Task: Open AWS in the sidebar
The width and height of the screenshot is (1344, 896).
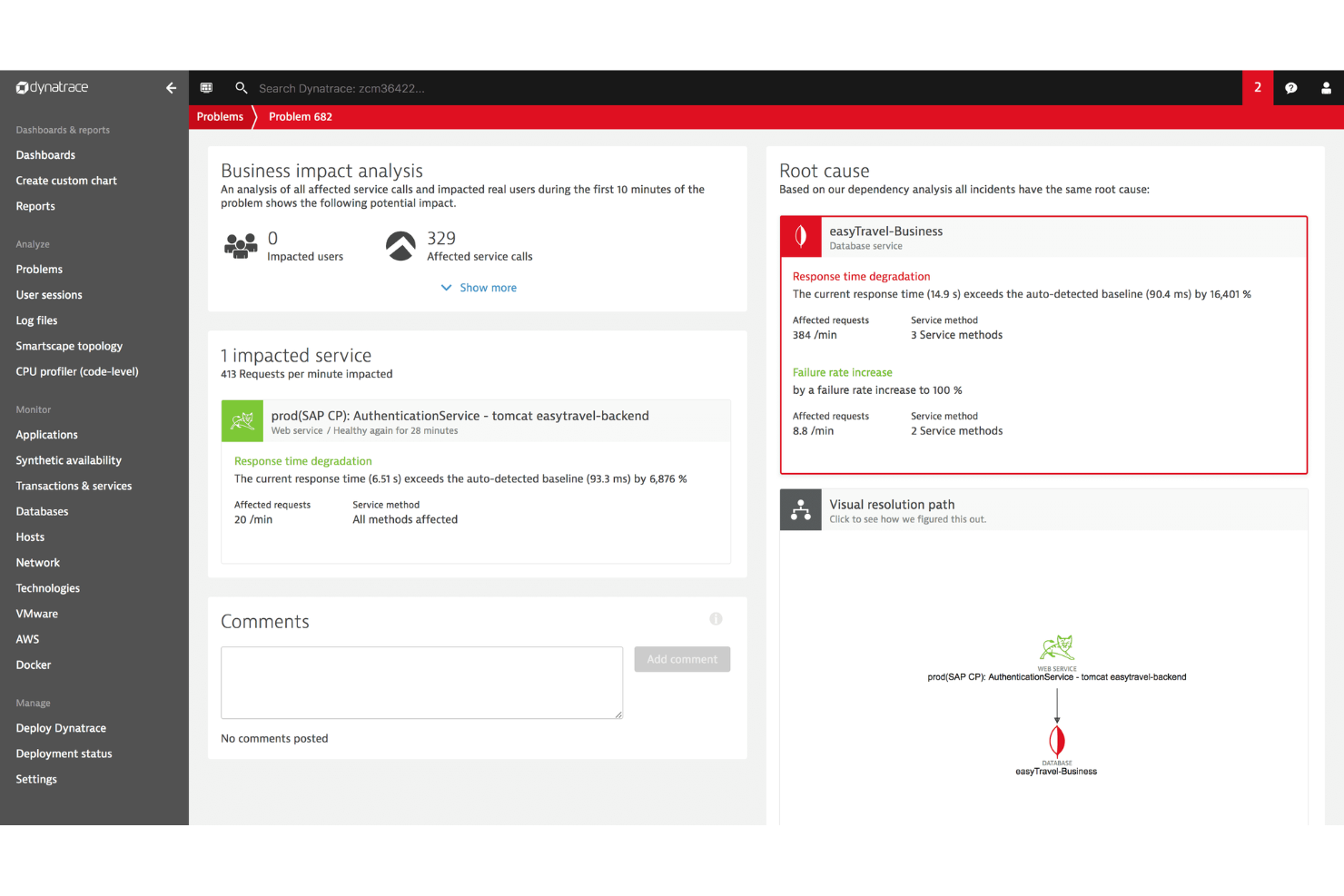Action: pyautogui.click(x=27, y=639)
